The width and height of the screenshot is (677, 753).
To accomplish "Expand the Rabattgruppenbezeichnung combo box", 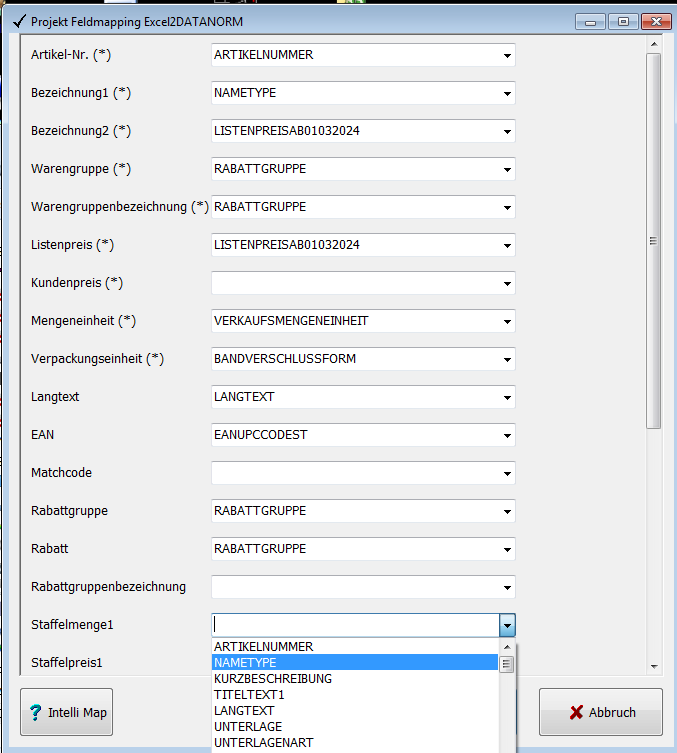I will (x=507, y=587).
